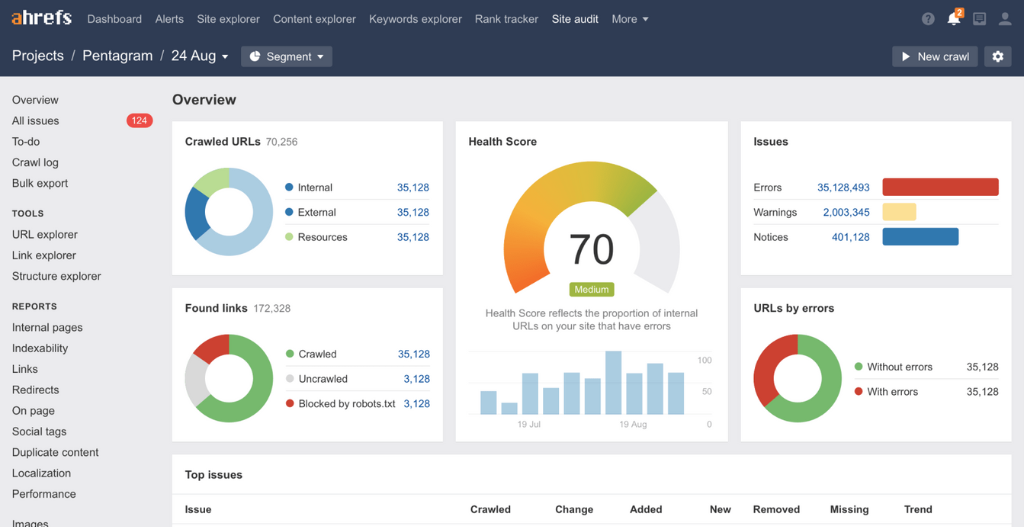Click the tallest bar in the health chart
Screen dimensions: 1024x527
pos(613,382)
